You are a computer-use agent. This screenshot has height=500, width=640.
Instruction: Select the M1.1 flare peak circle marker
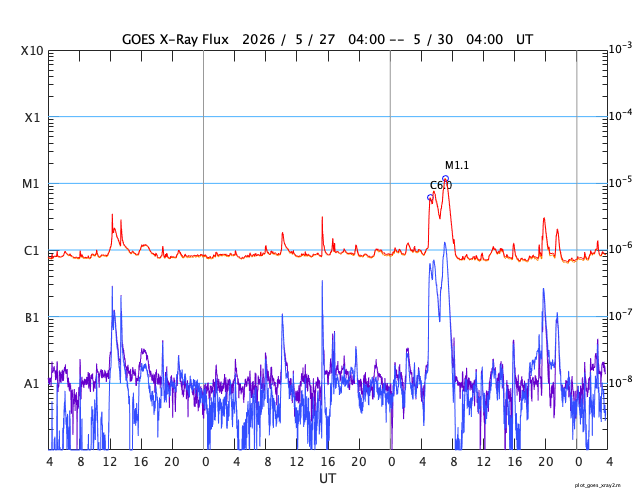tap(445, 178)
